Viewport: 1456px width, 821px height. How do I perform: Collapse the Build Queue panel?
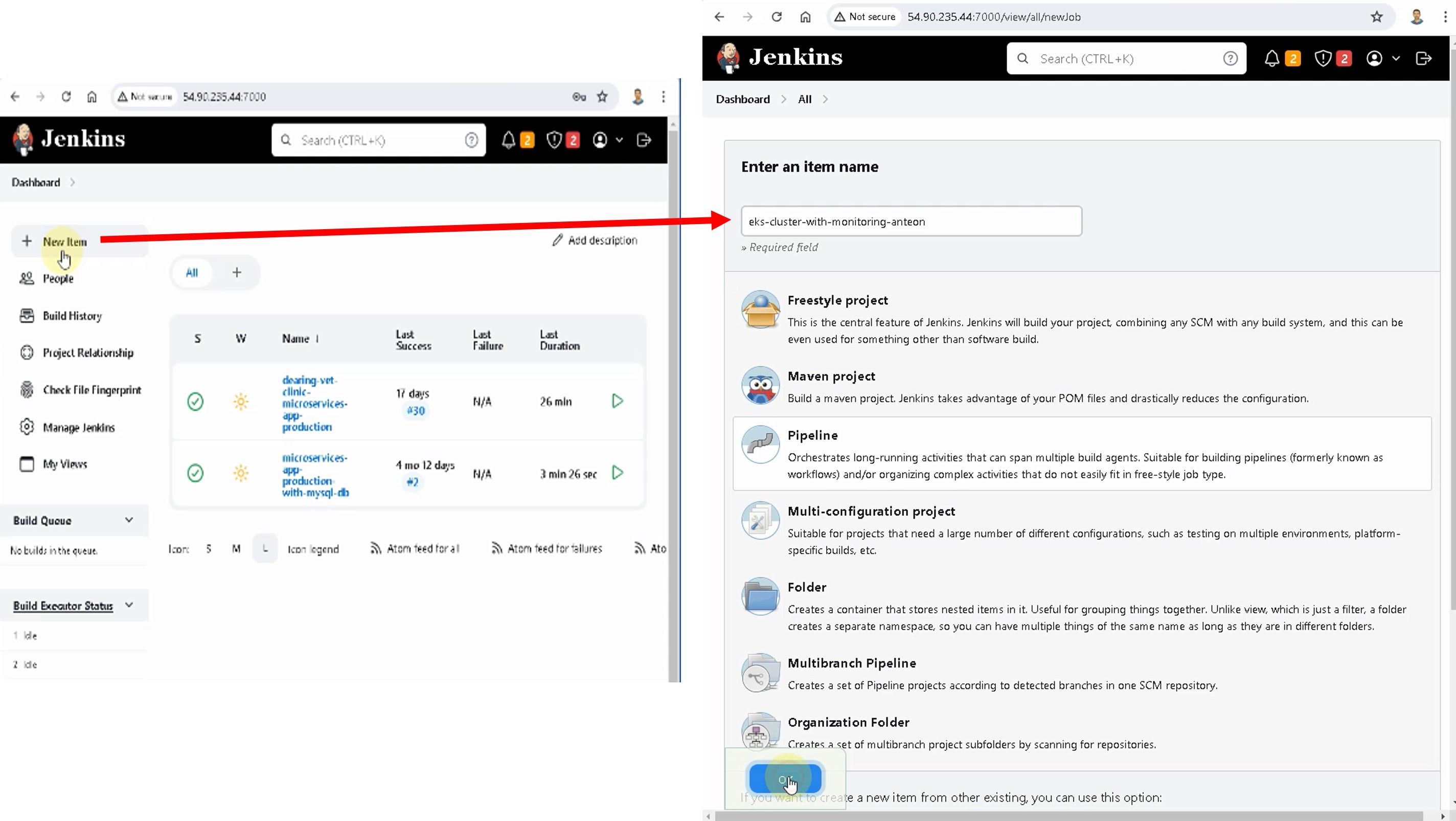(129, 520)
